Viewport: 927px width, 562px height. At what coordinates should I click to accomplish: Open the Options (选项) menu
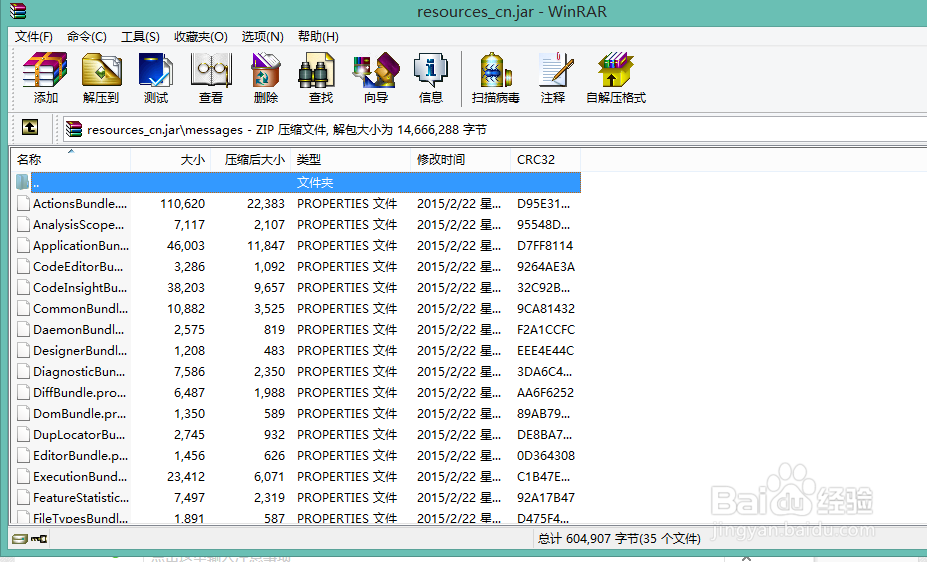point(262,37)
